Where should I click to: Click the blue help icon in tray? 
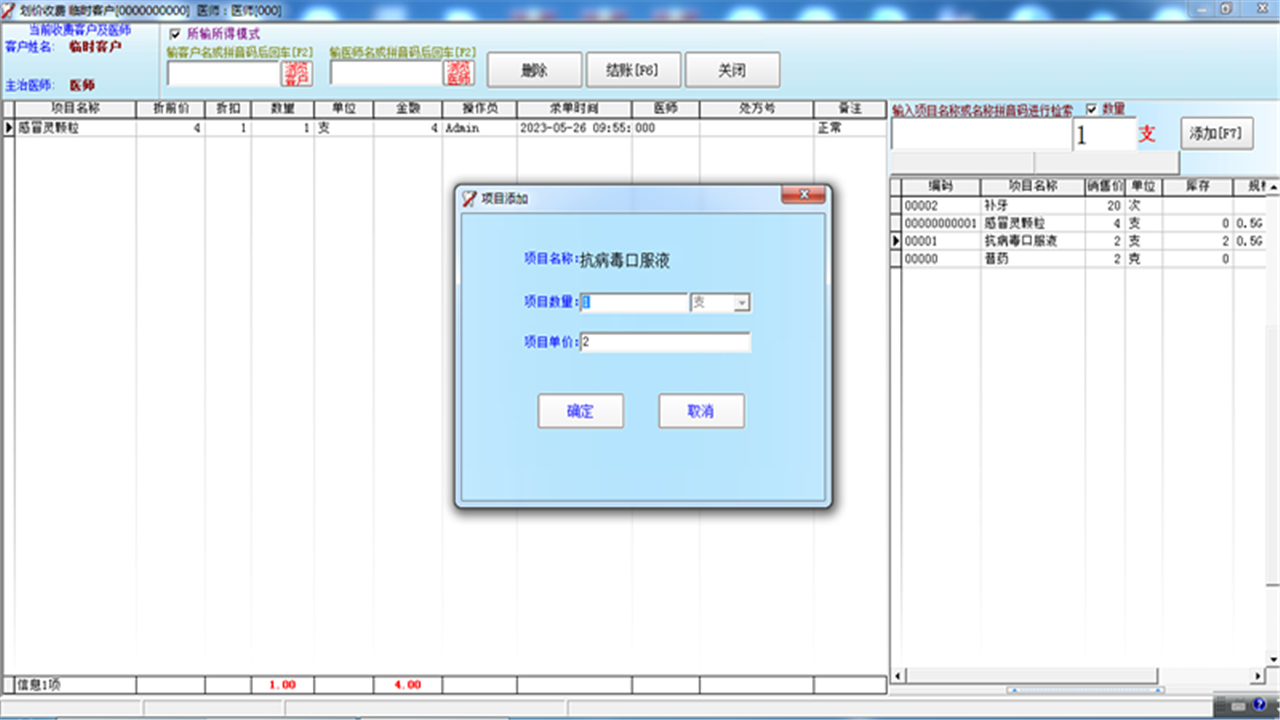pos(1259,705)
